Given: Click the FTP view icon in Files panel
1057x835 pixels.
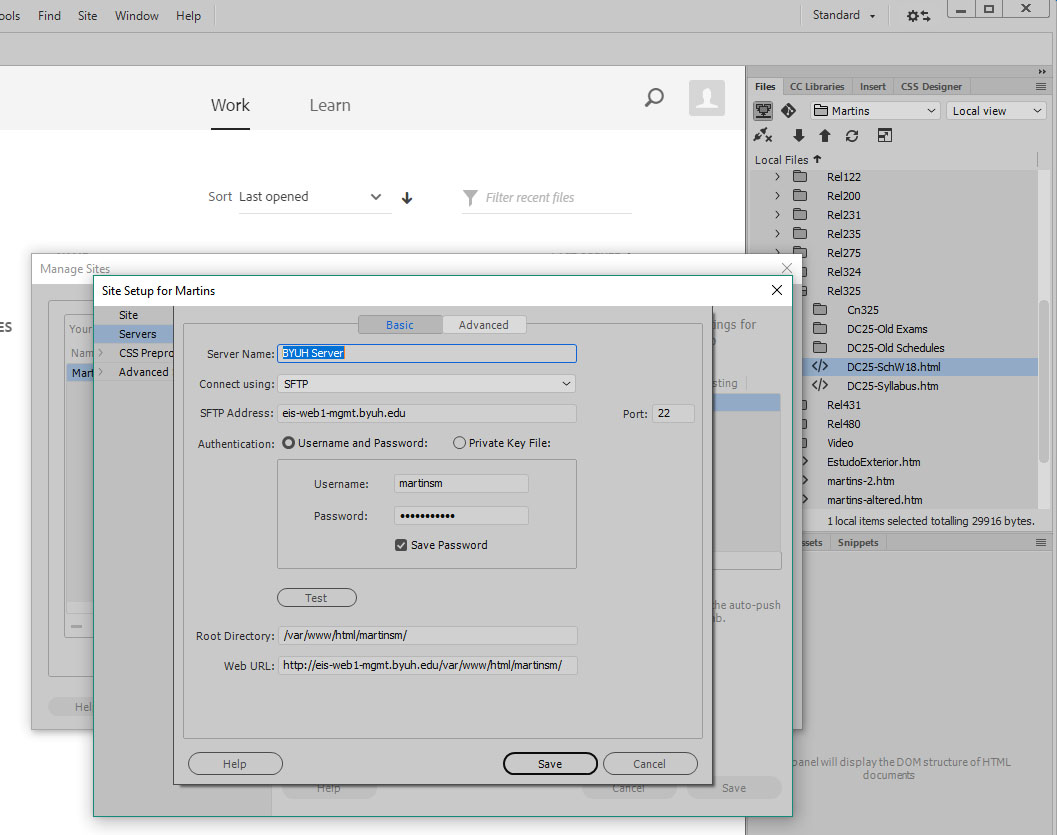Looking at the screenshot, I should click(x=764, y=111).
